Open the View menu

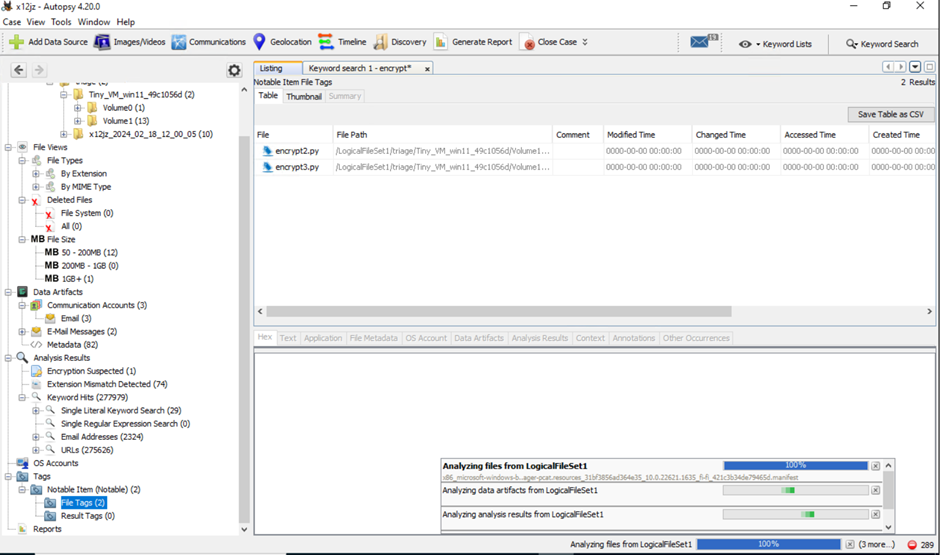coord(36,22)
